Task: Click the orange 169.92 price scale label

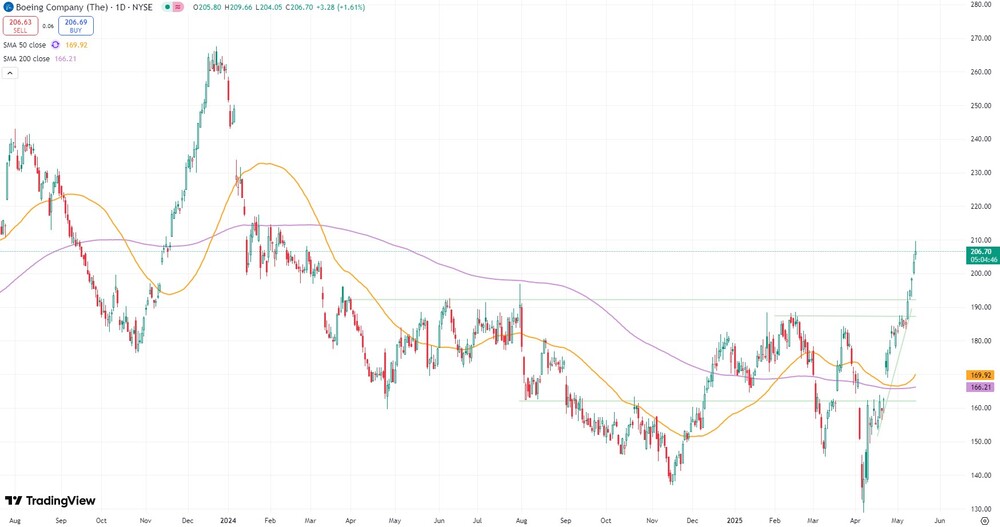Action: coord(980,375)
